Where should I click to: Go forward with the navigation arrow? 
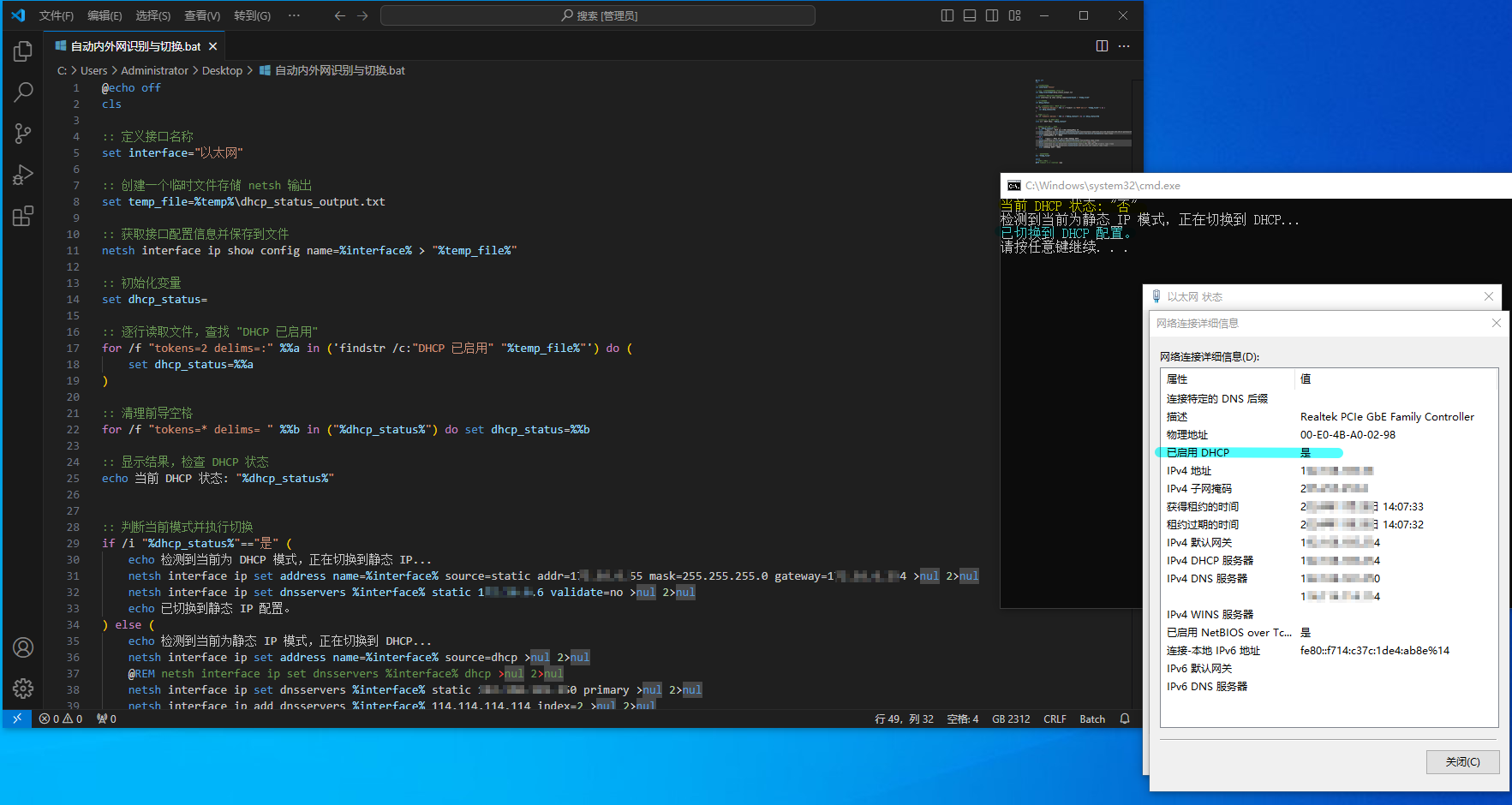362,15
